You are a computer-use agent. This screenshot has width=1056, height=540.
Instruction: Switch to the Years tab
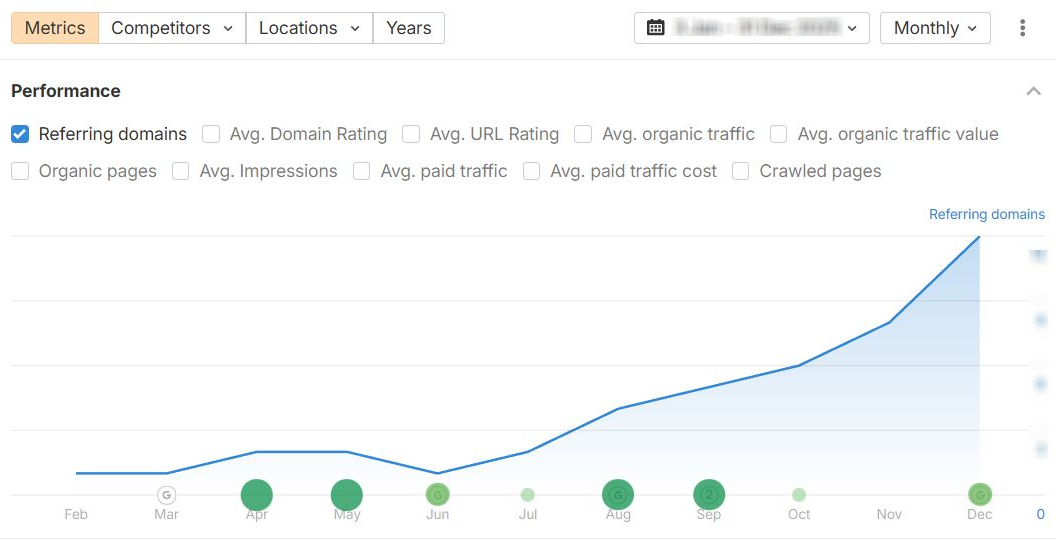(409, 28)
